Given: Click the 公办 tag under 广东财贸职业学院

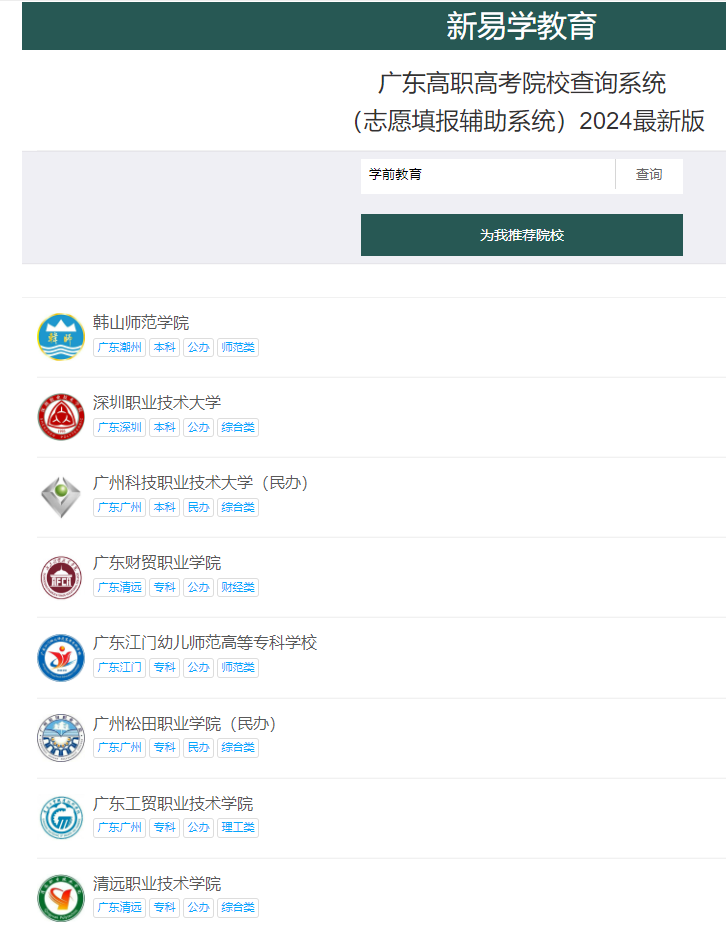Looking at the screenshot, I should (x=198, y=587).
